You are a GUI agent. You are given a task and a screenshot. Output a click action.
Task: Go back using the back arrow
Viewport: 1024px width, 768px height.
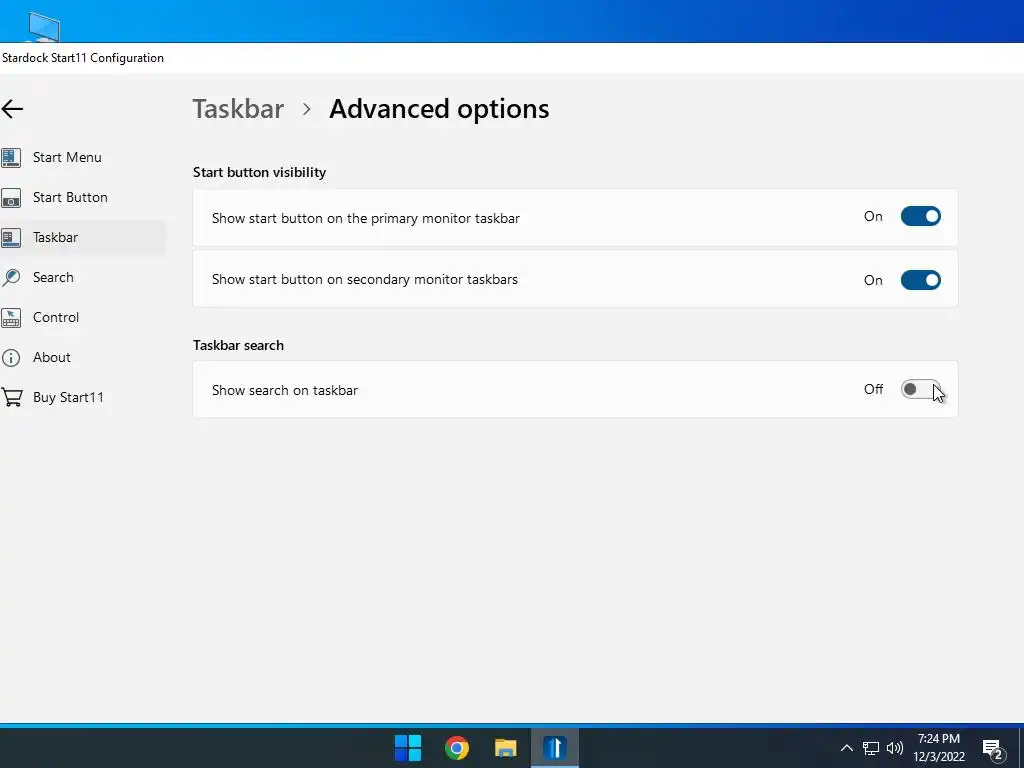point(12,109)
